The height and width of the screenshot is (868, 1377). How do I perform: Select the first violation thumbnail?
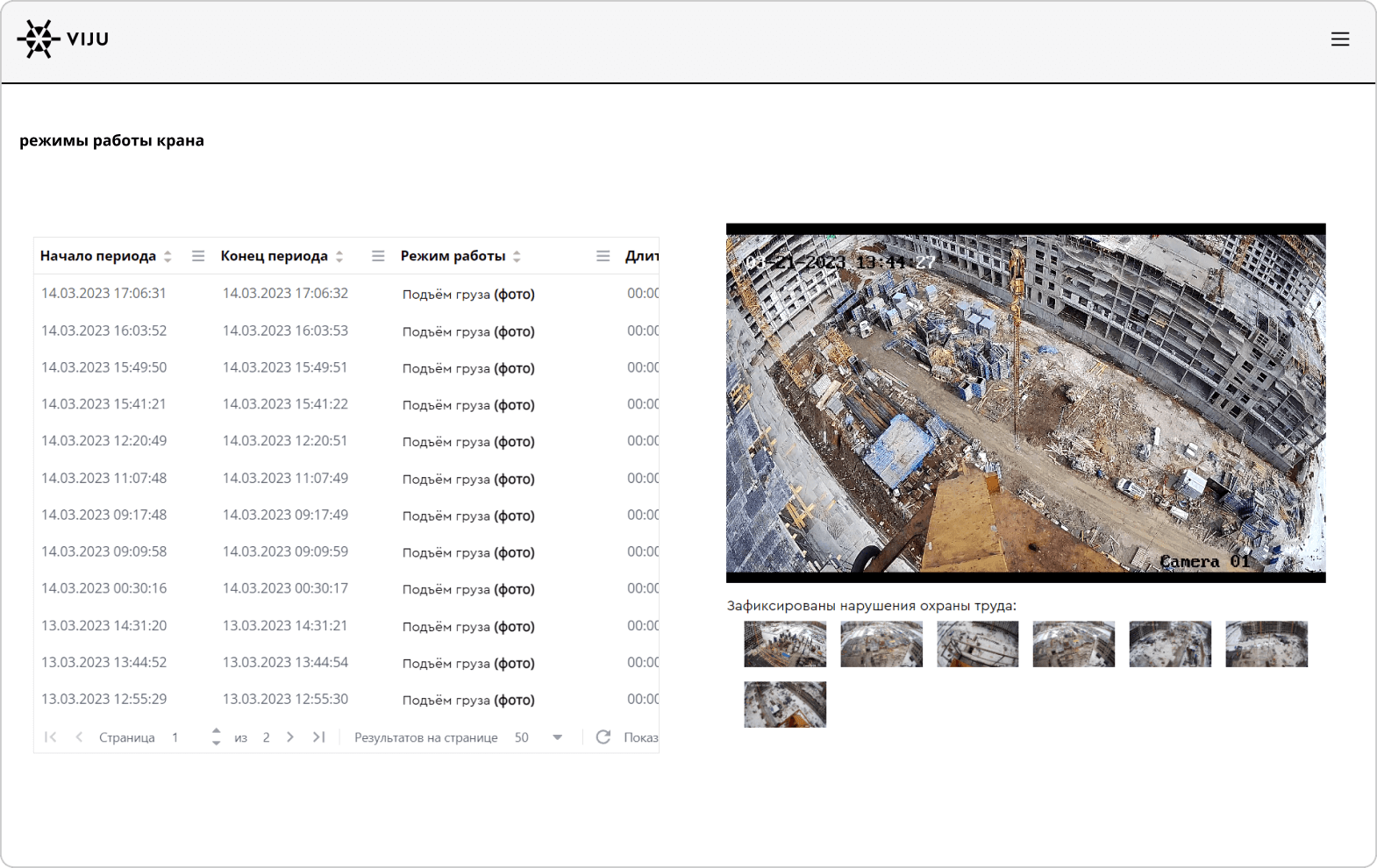785,644
